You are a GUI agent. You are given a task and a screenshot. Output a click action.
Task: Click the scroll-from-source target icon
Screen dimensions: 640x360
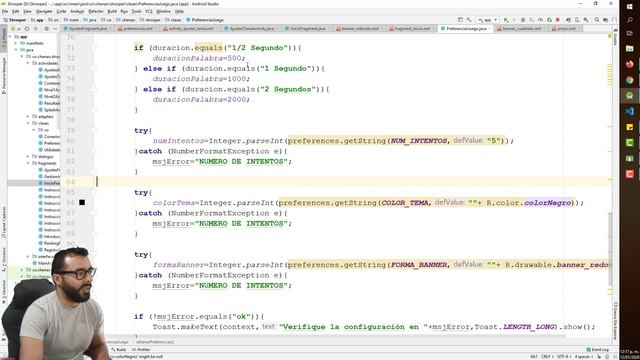(x=27, y=29)
